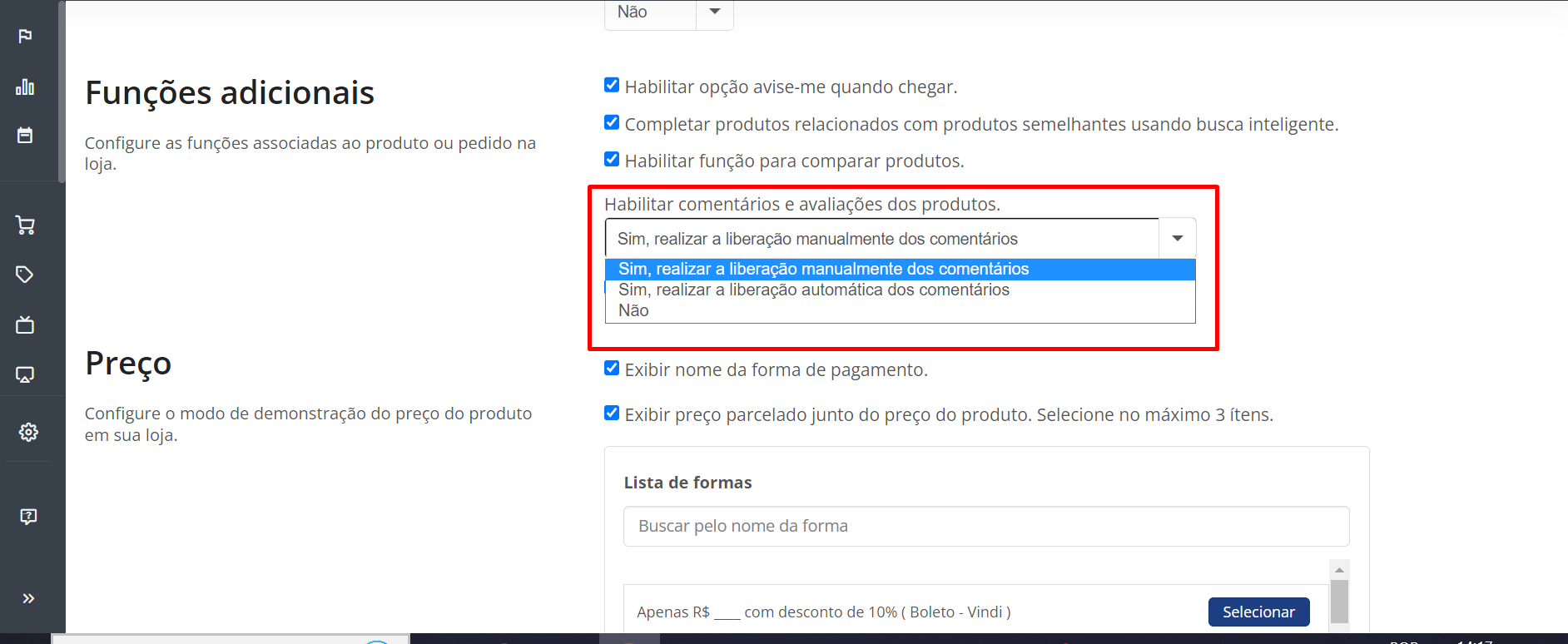The height and width of the screenshot is (644, 1568).
Task: Click the Selecionar button for Boleto Vindi
Action: click(1258, 612)
